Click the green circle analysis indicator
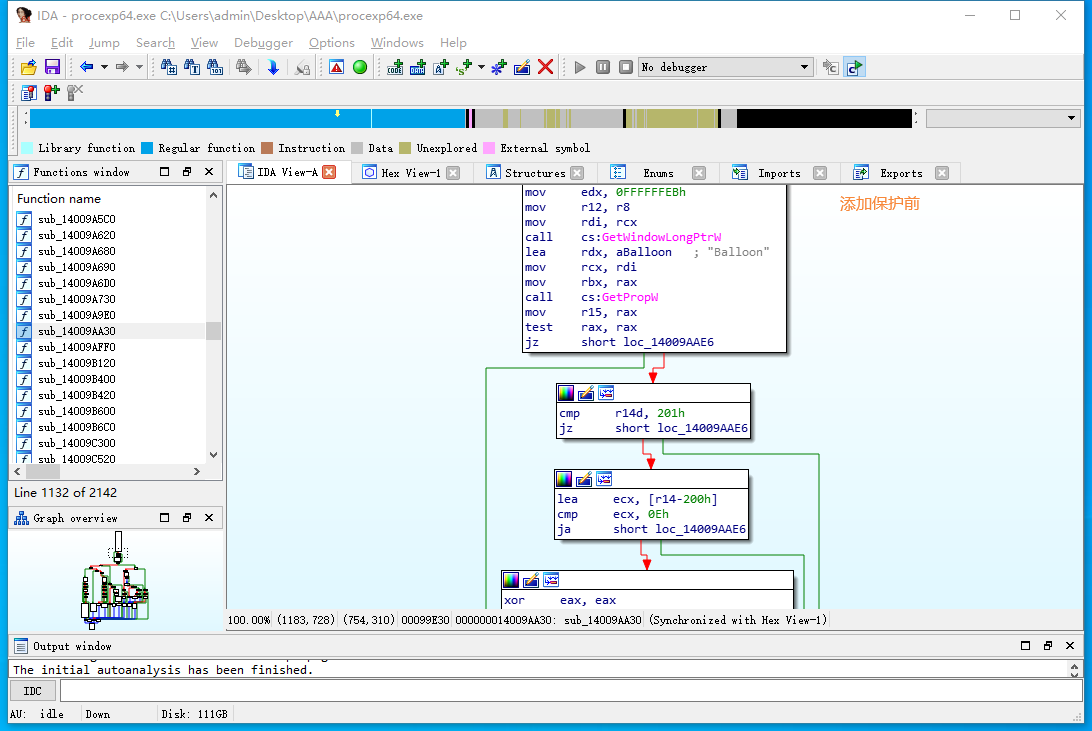Image resolution: width=1092 pixels, height=731 pixels. (x=360, y=68)
